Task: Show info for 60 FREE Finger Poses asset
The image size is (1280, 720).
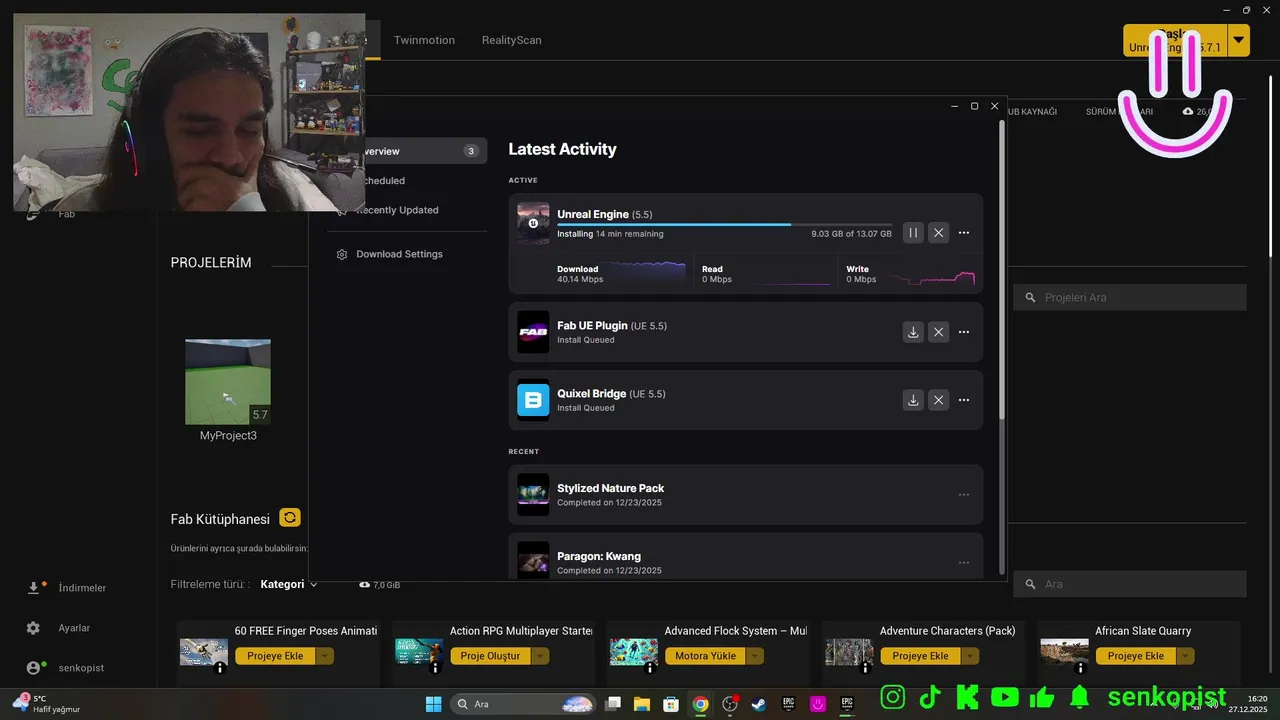Action: pyautogui.click(x=220, y=668)
